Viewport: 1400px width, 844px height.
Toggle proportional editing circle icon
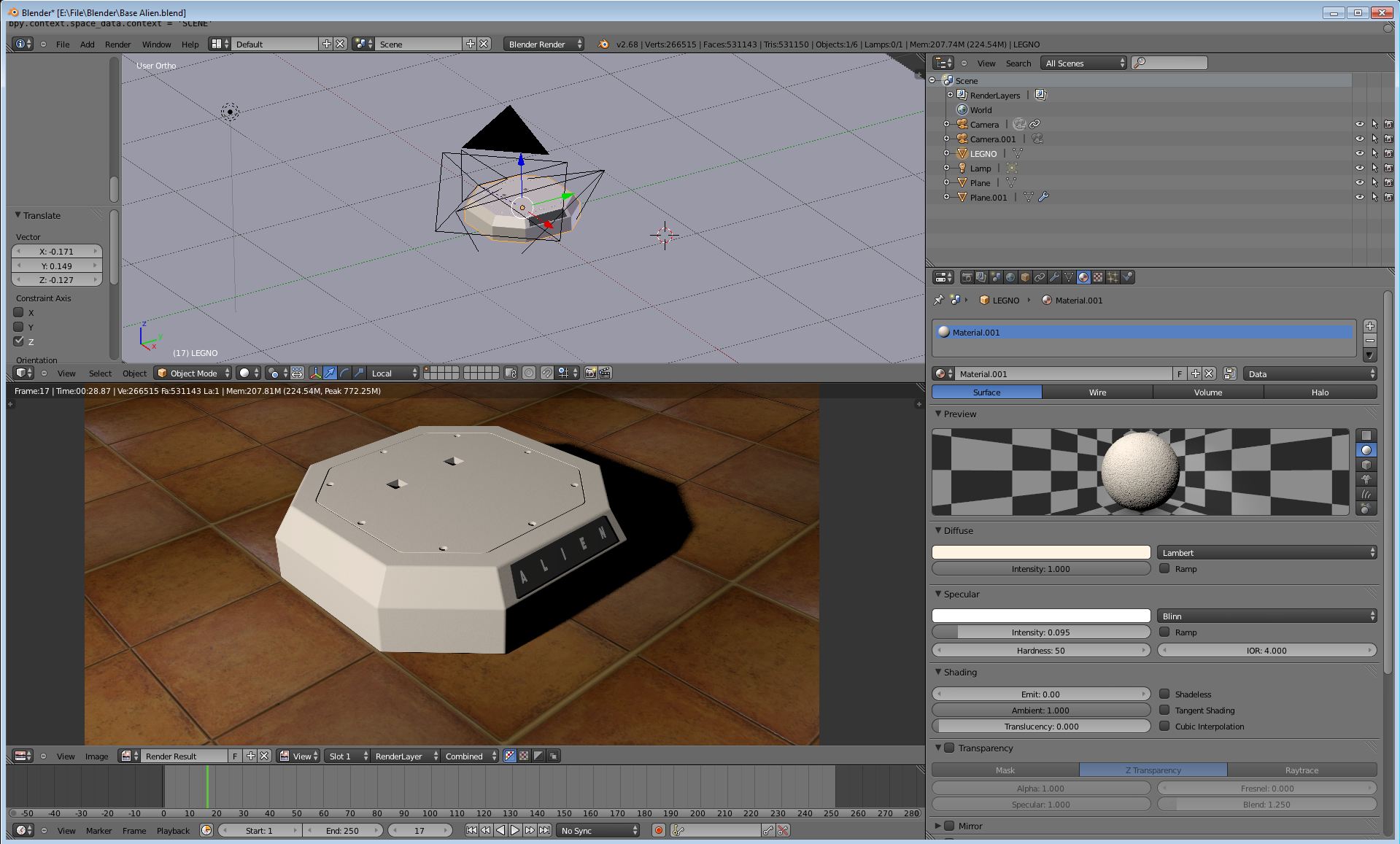tap(529, 373)
